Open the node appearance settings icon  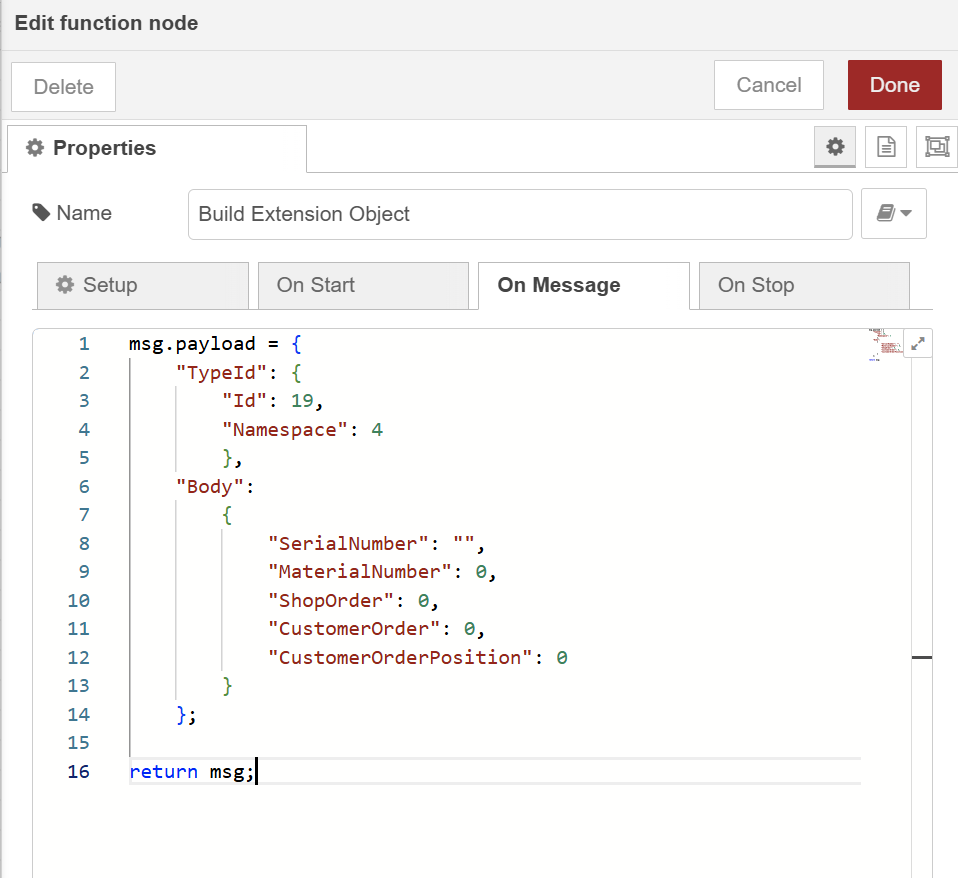[x=936, y=147]
